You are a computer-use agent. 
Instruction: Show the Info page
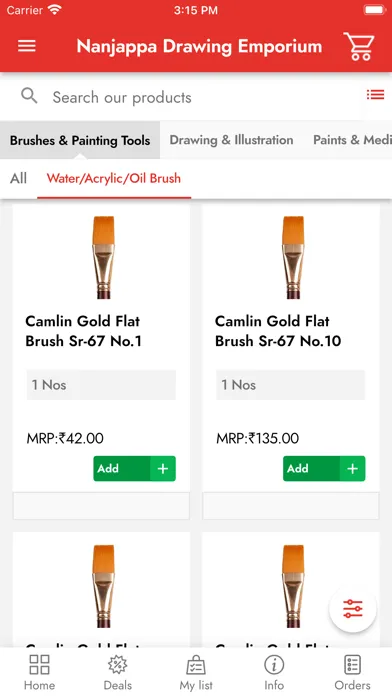pyautogui.click(x=274, y=672)
